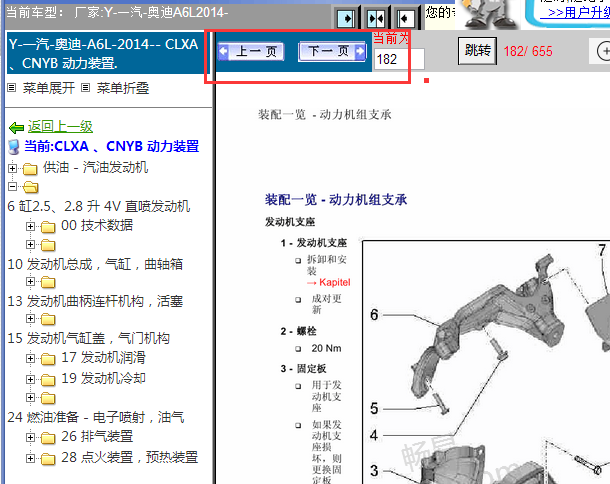610x484 pixels.
Task: Click the left-arrow panel layout icon
Action: point(406,18)
